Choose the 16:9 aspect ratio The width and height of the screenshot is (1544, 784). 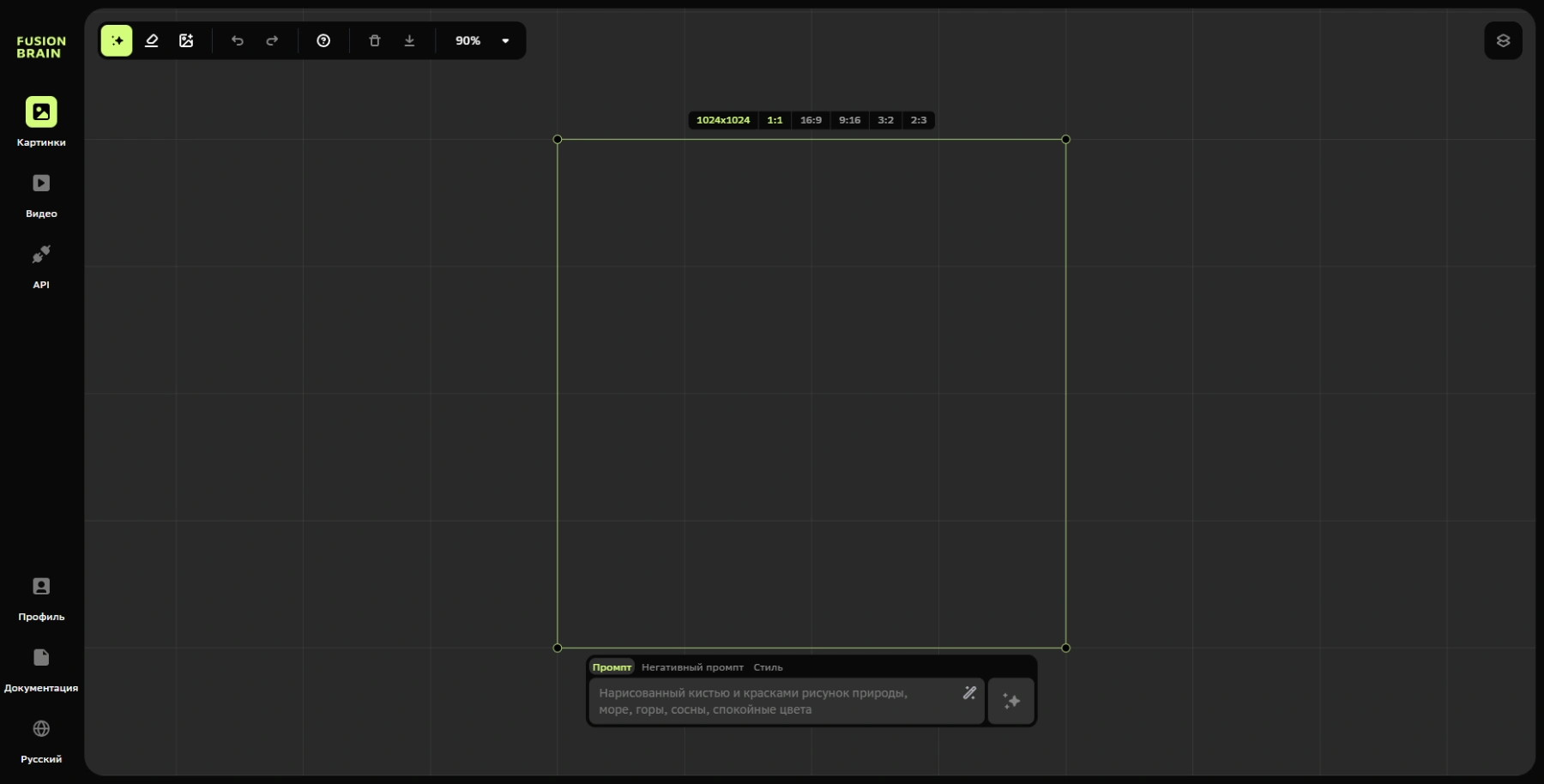(x=811, y=120)
